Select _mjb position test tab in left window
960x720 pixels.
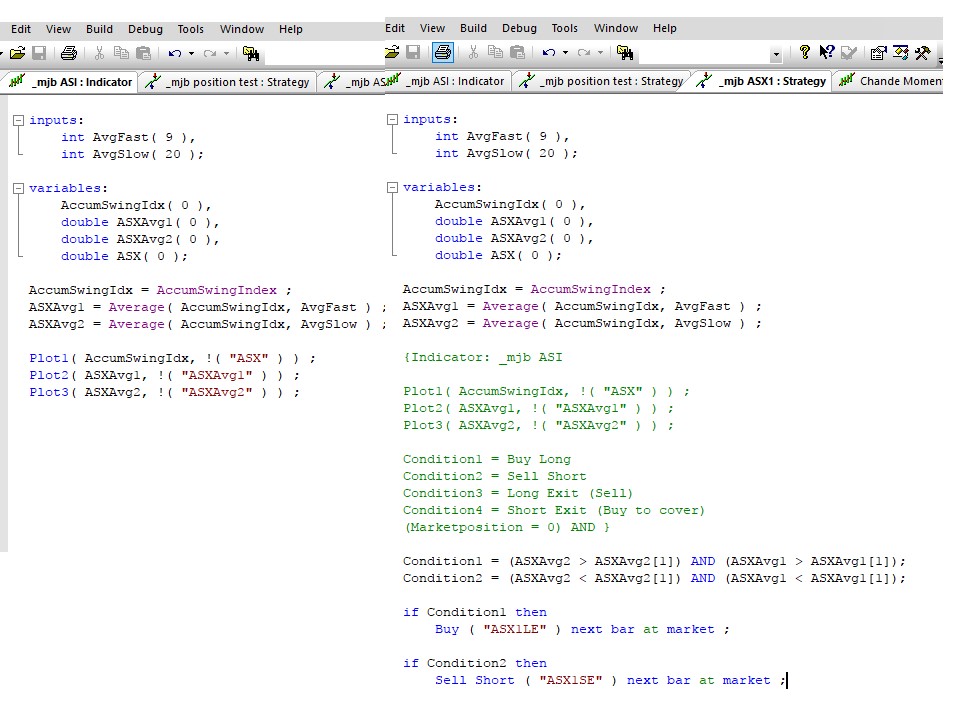228,82
